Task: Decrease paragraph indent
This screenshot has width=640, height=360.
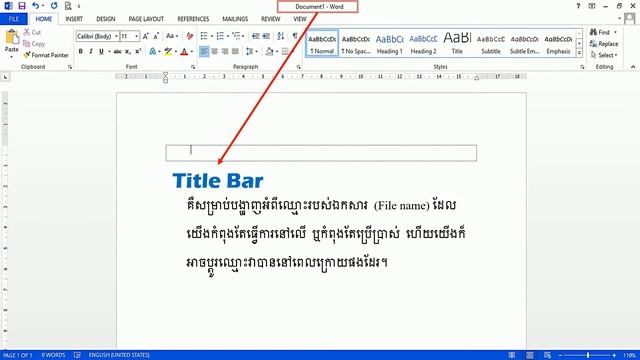Action: [x=256, y=36]
